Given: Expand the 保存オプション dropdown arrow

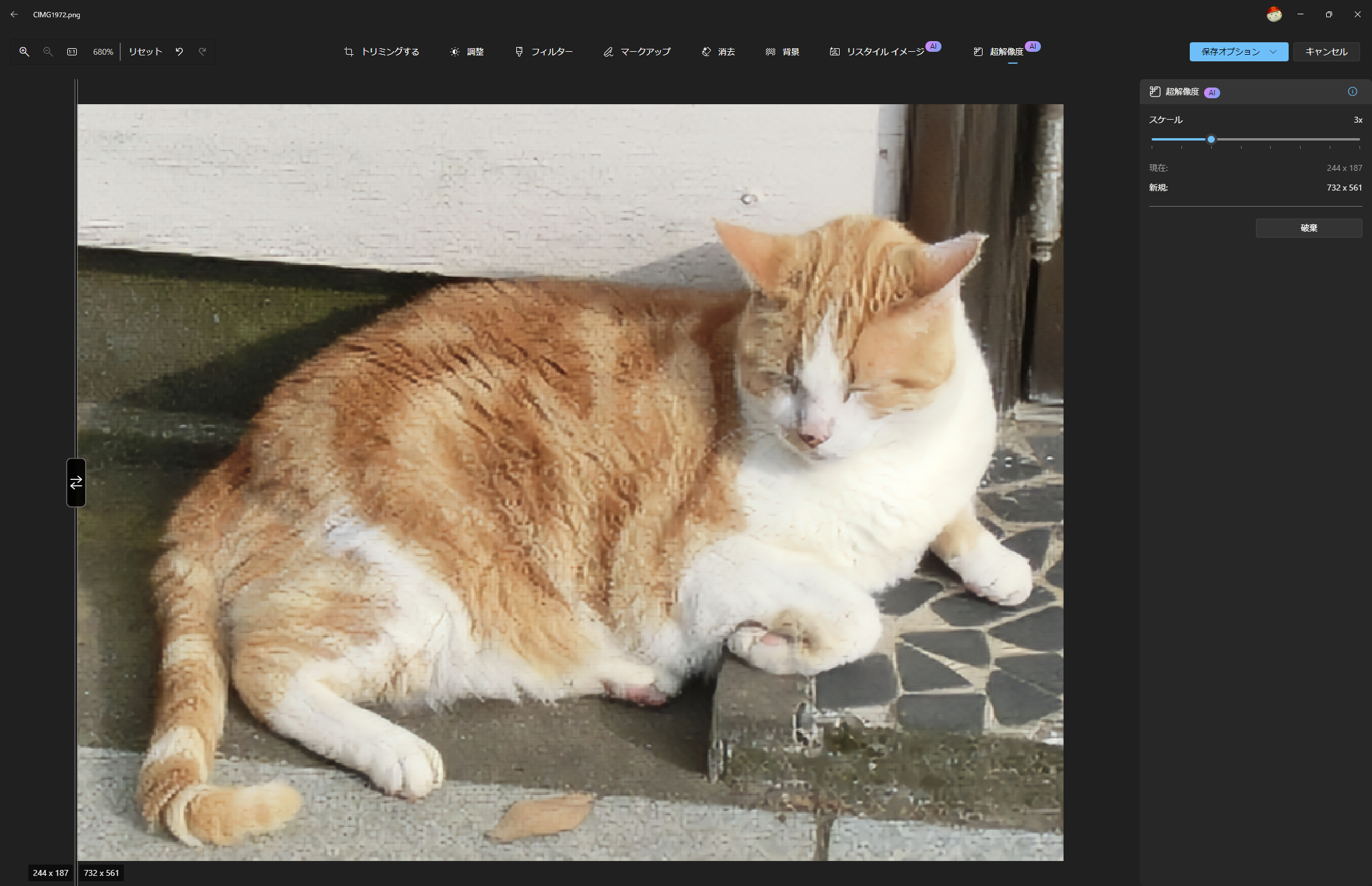Looking at the screenshot, I should coord(1273,52).
